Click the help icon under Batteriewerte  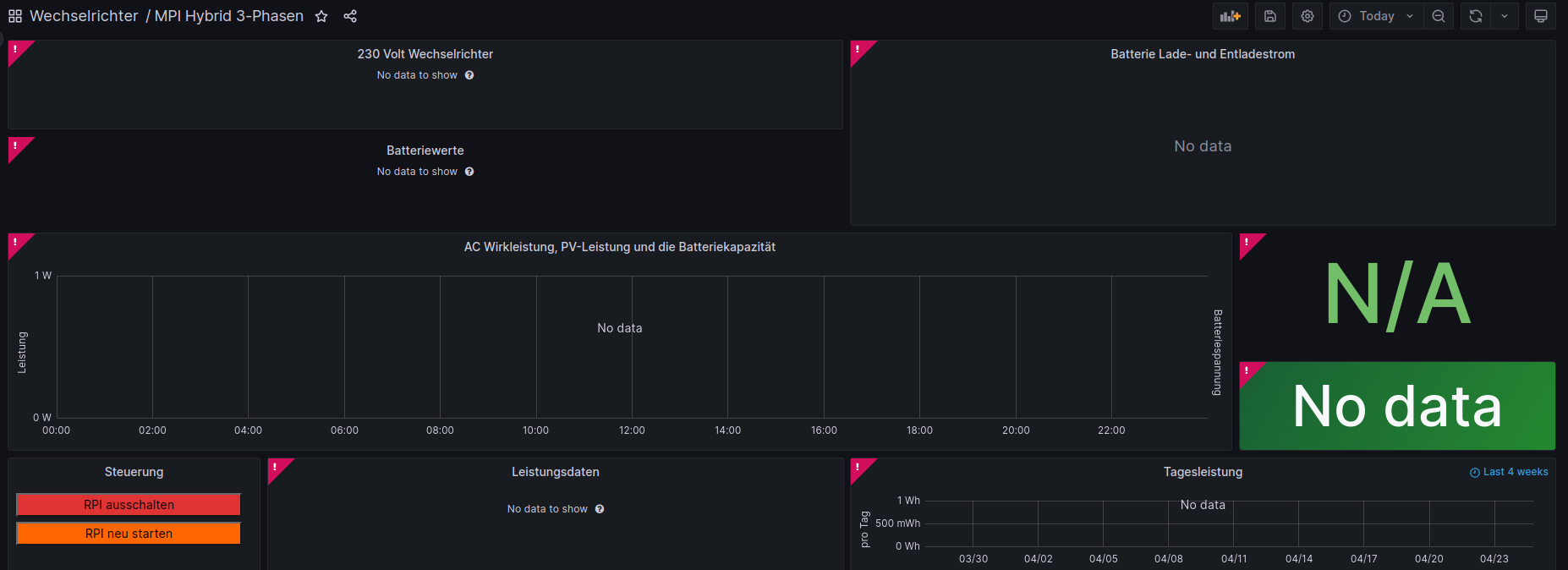click(x=469, y=172)
